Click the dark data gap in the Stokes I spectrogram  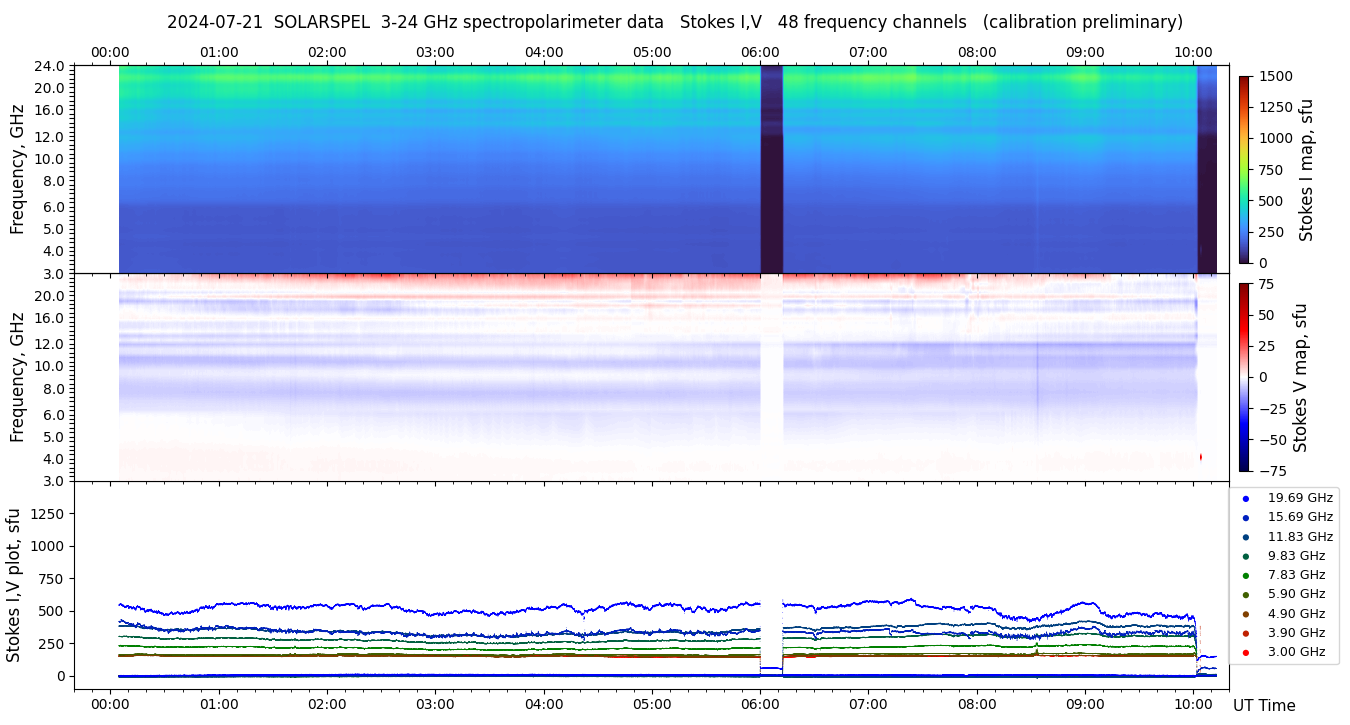tap(771, 169)
